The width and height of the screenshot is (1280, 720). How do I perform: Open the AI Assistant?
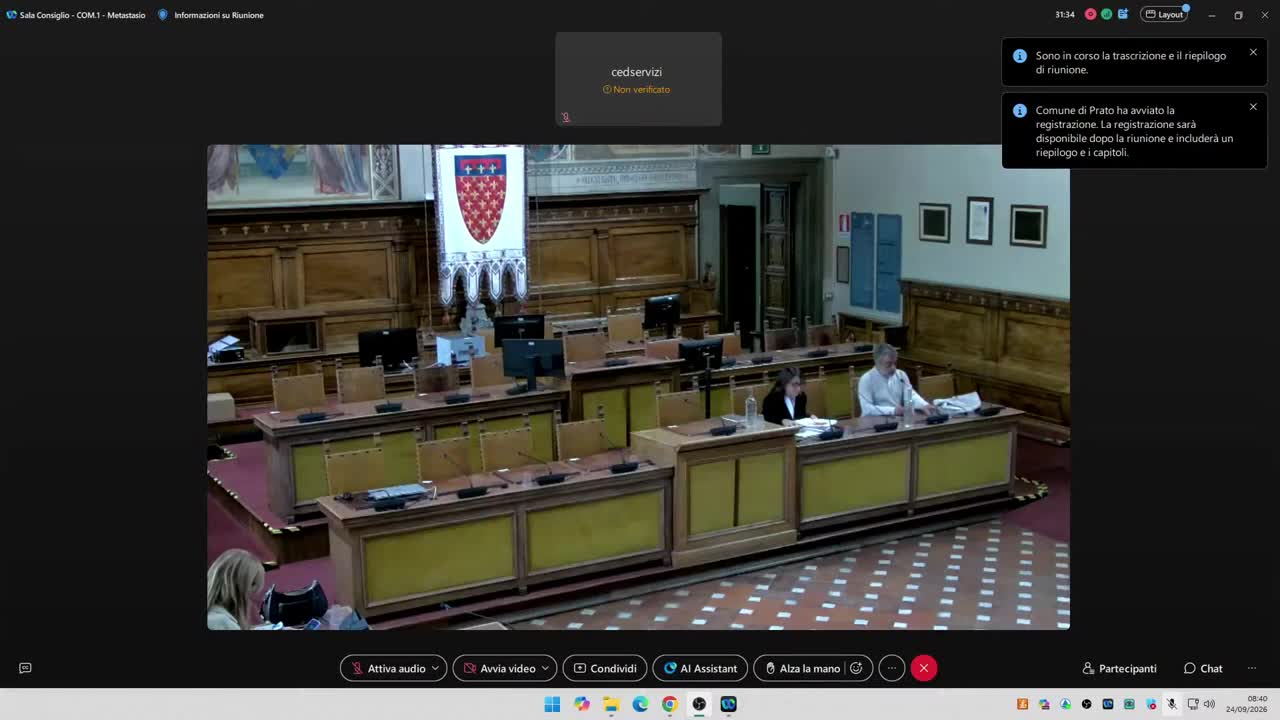700,668
